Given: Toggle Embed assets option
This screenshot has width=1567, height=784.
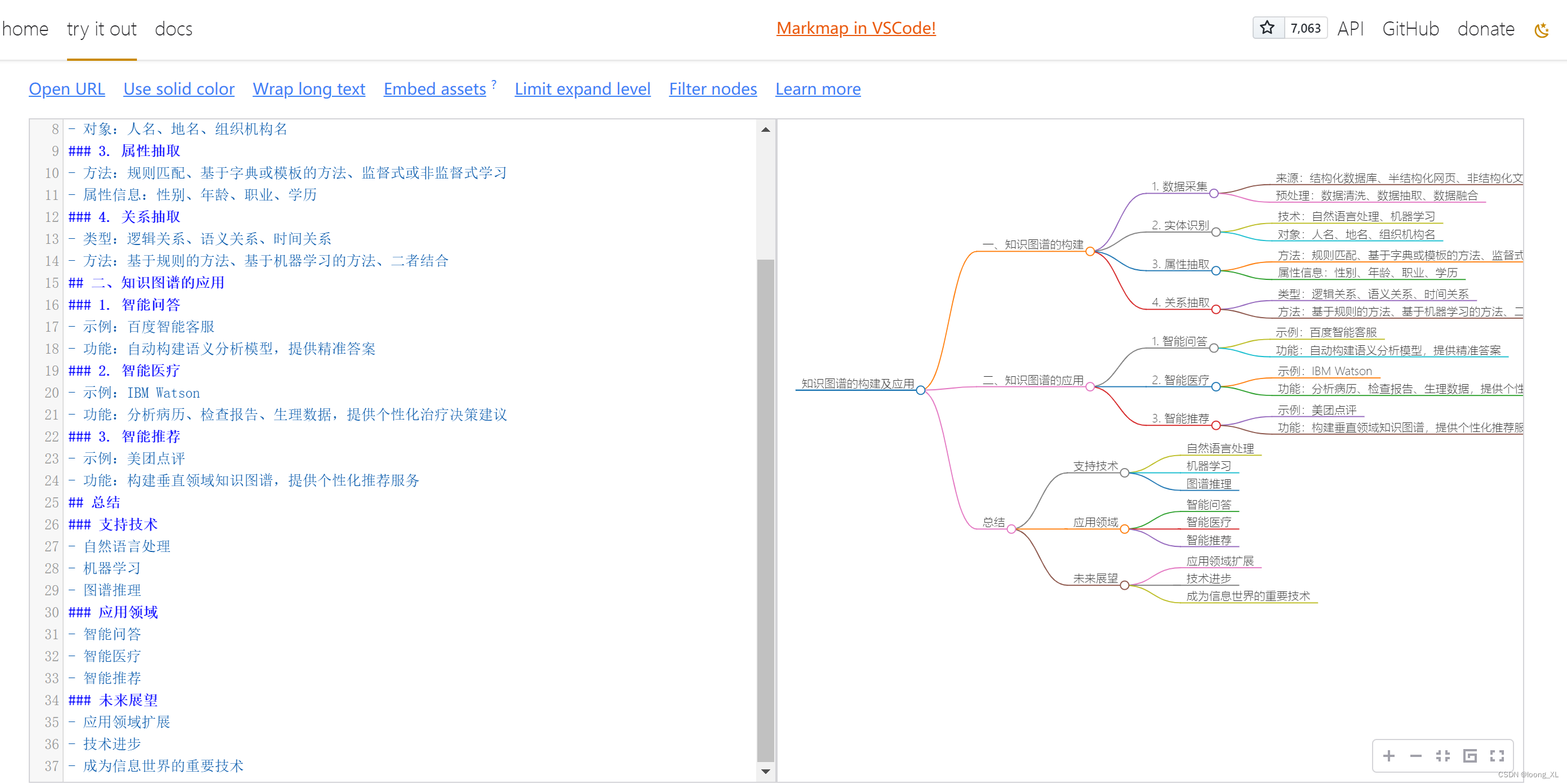Looking at the screenshot, I should tap(434, 89).
